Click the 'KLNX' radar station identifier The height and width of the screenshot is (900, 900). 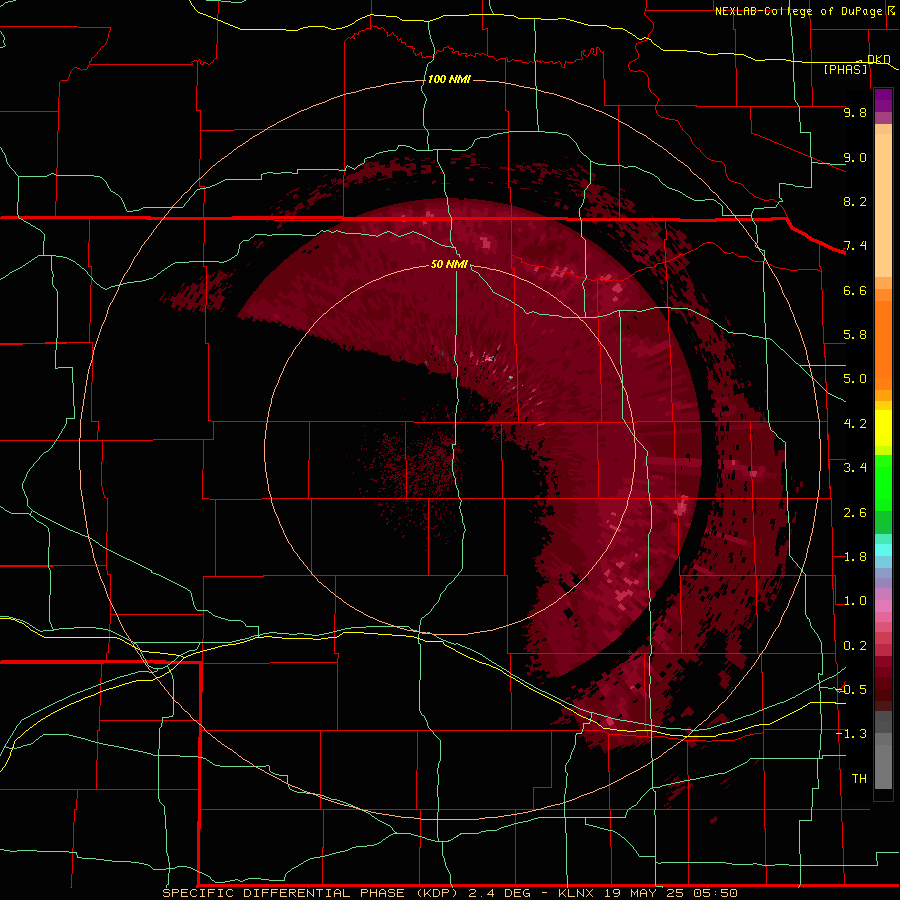click(x=576, y=893)
